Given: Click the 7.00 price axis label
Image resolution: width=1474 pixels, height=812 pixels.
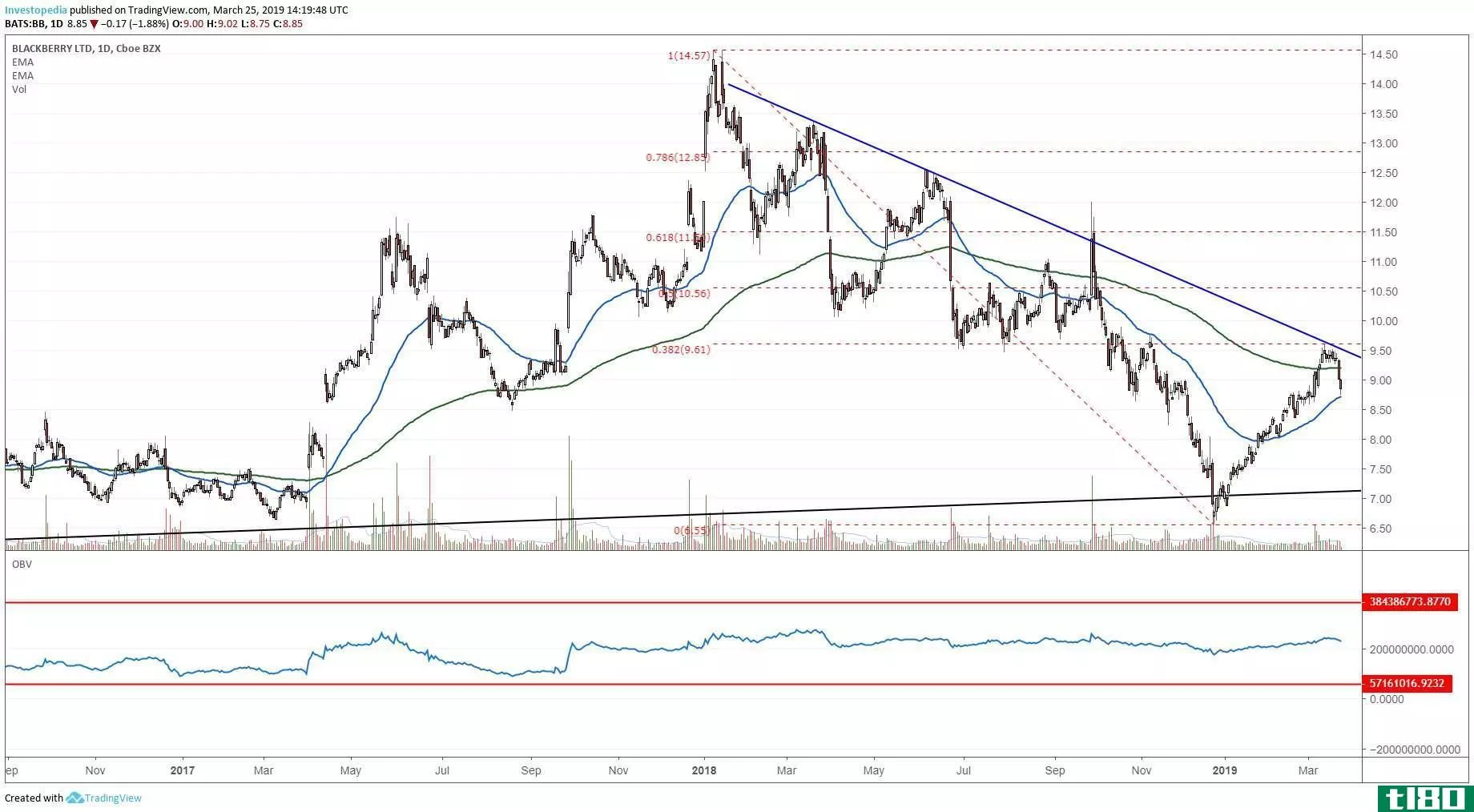Looking at the screenshot, I should coord(1384,499).
